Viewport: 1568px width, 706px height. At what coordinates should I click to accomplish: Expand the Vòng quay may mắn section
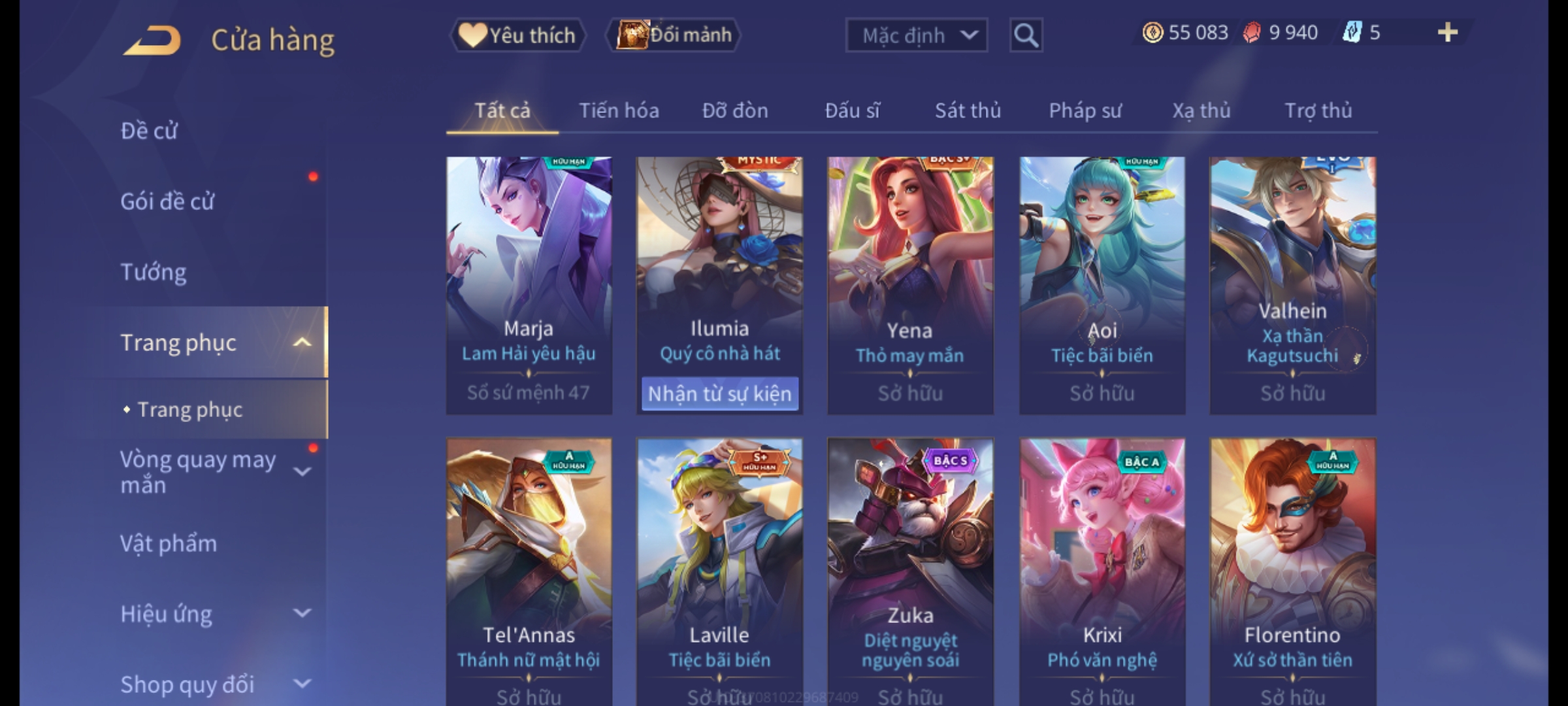click(x=302, y=471)
